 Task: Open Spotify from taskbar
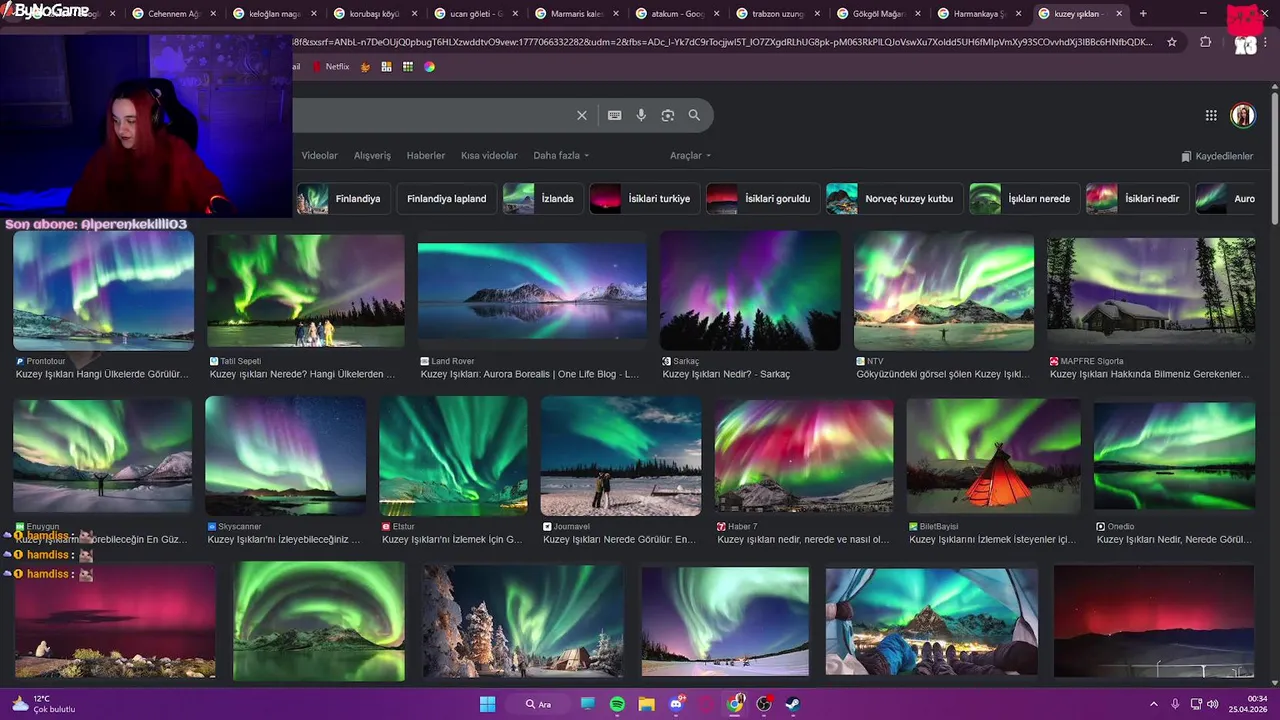[617, 704]
